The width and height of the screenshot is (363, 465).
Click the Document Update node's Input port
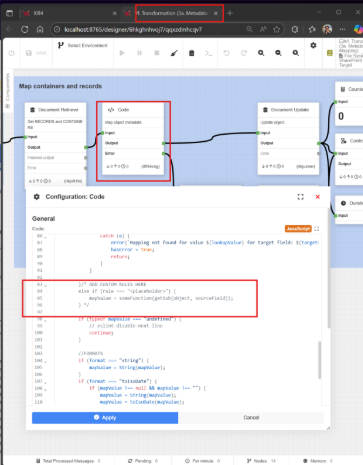click(x=258, y=133)
